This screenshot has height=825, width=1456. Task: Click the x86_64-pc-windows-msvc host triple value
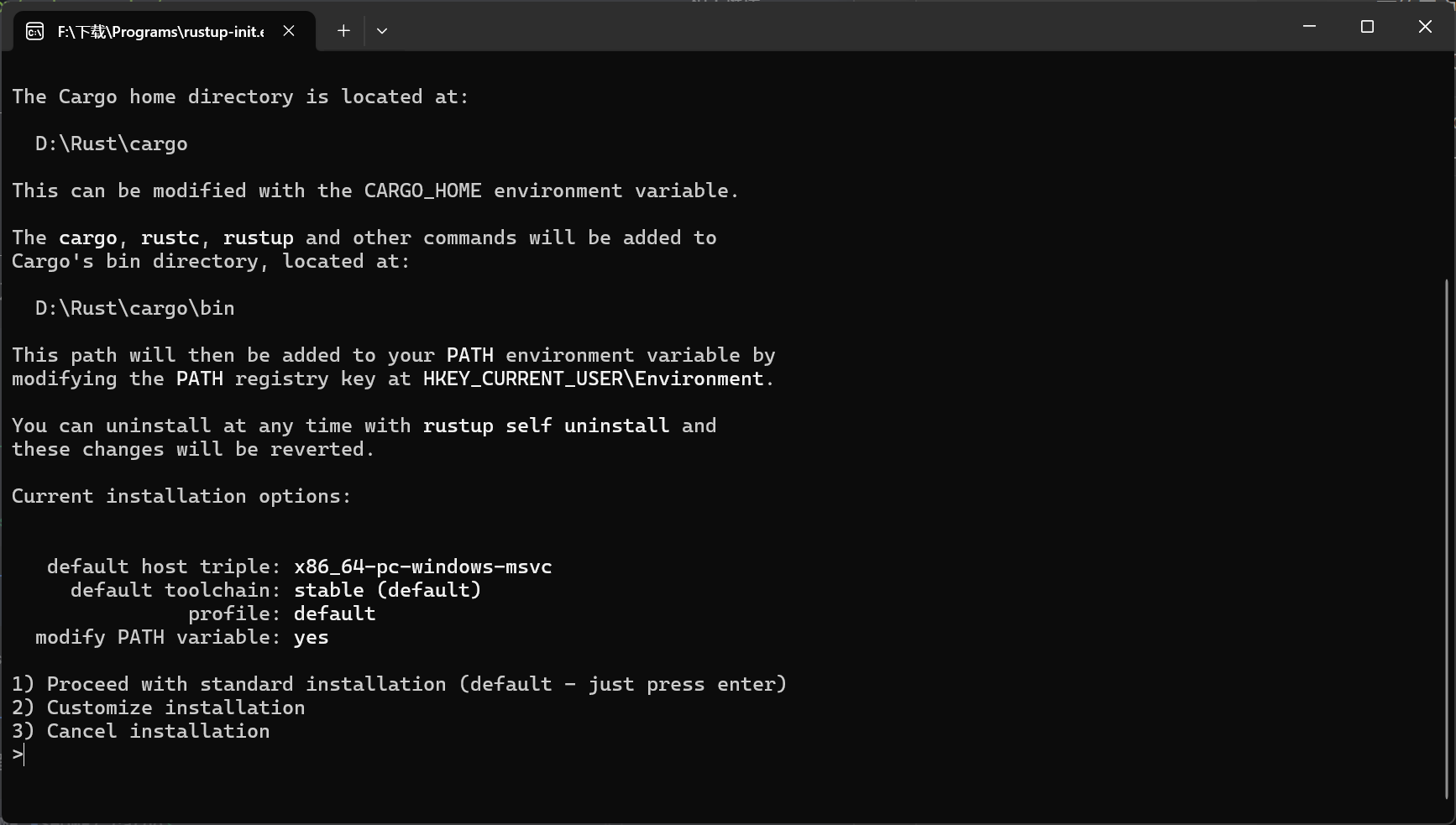(x=423, y=567)
